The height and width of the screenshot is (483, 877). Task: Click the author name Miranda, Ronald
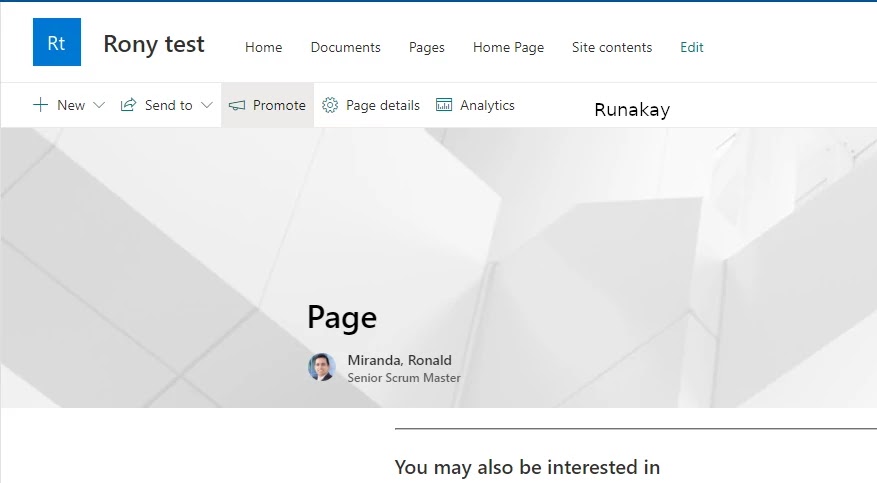point(399,360)
